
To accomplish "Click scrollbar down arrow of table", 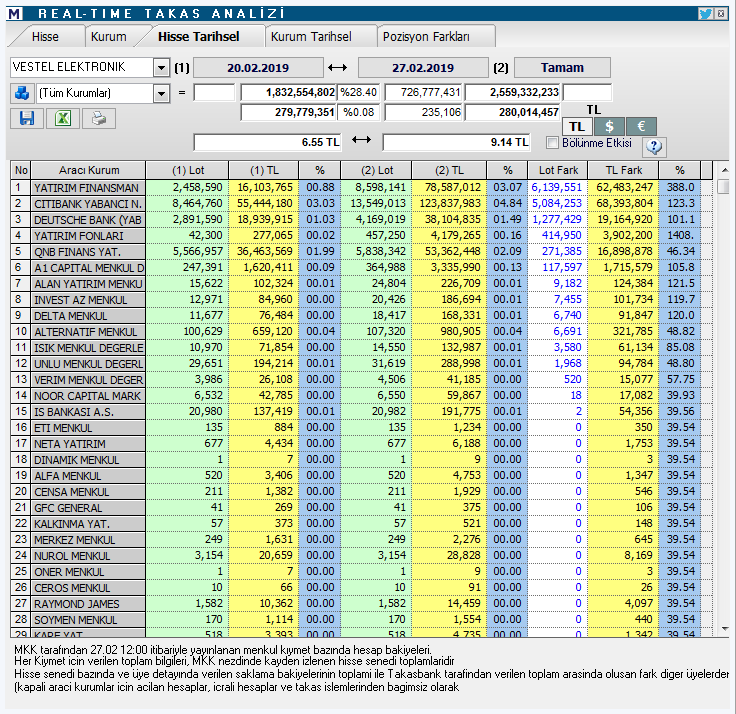I will pyautogui.click(x=724, y=629).
